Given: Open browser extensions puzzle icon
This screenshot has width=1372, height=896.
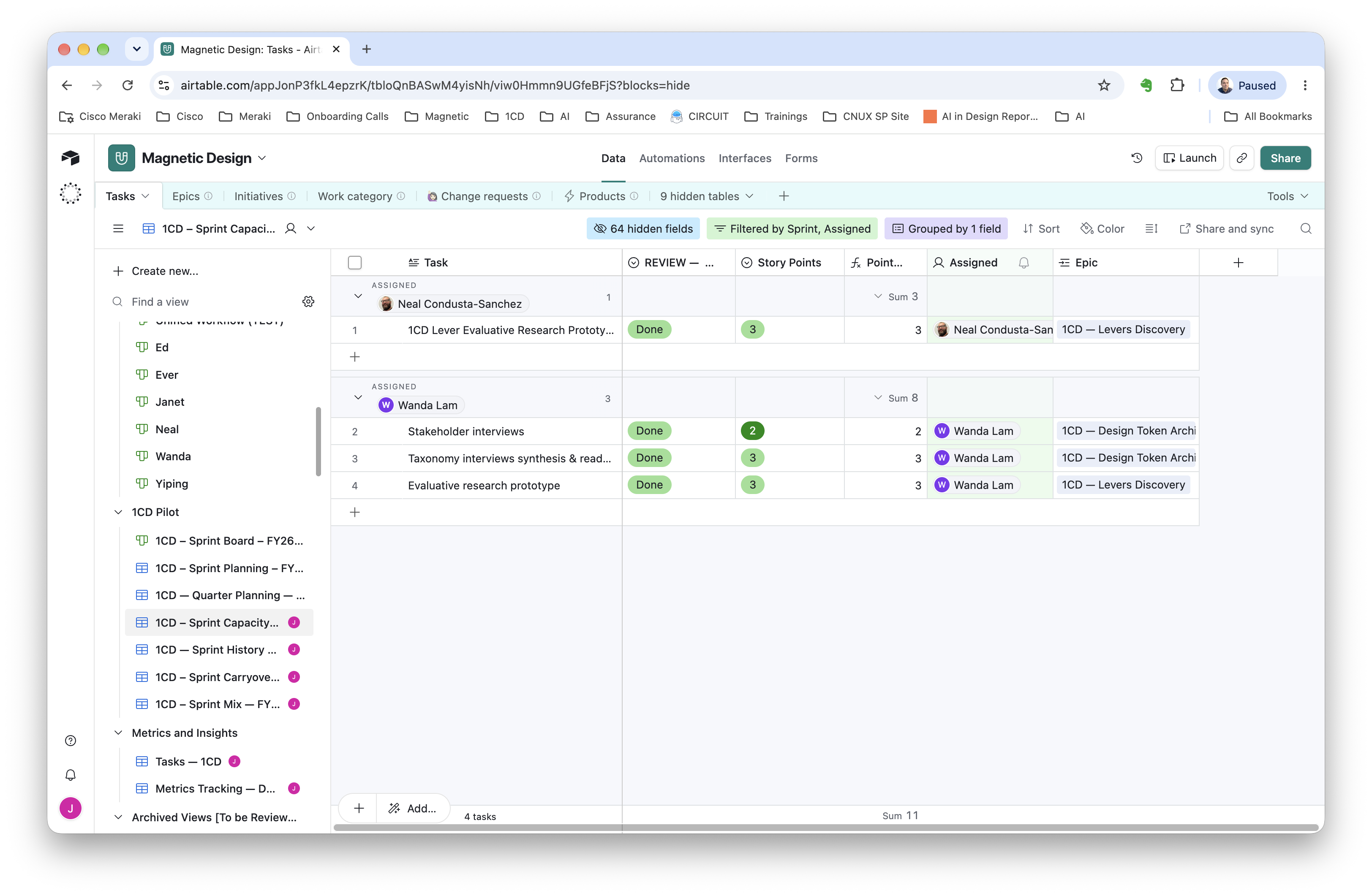Looking at the screenshot, I should [1176, 85].
